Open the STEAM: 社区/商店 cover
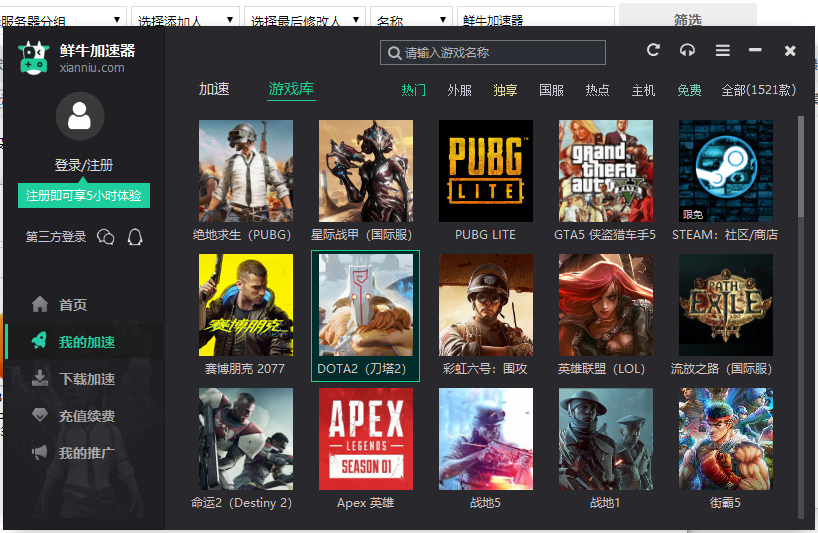This screenshot has width=818, height=533. 726,171
